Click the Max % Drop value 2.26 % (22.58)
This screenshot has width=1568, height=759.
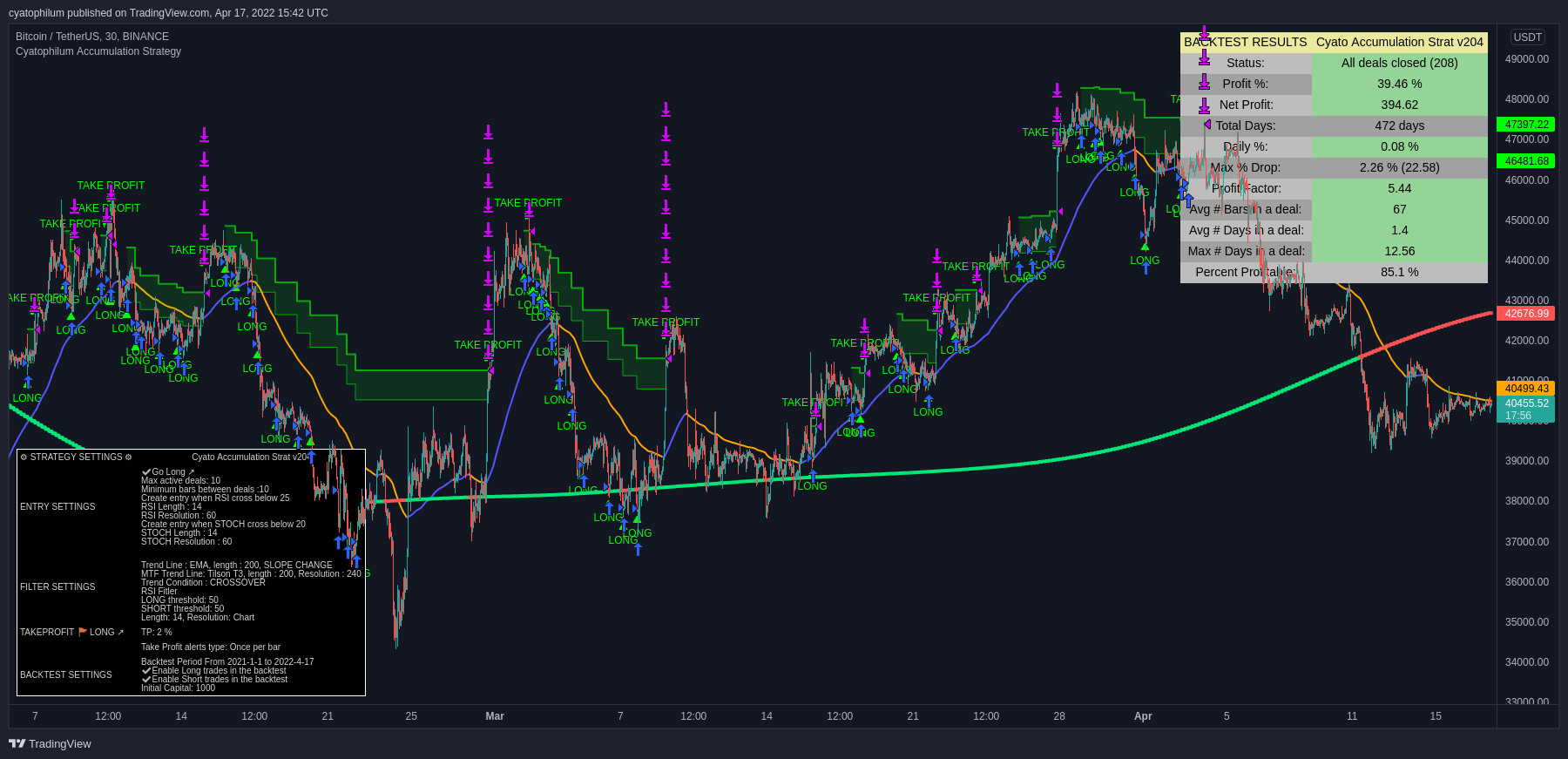point(1399,167)
